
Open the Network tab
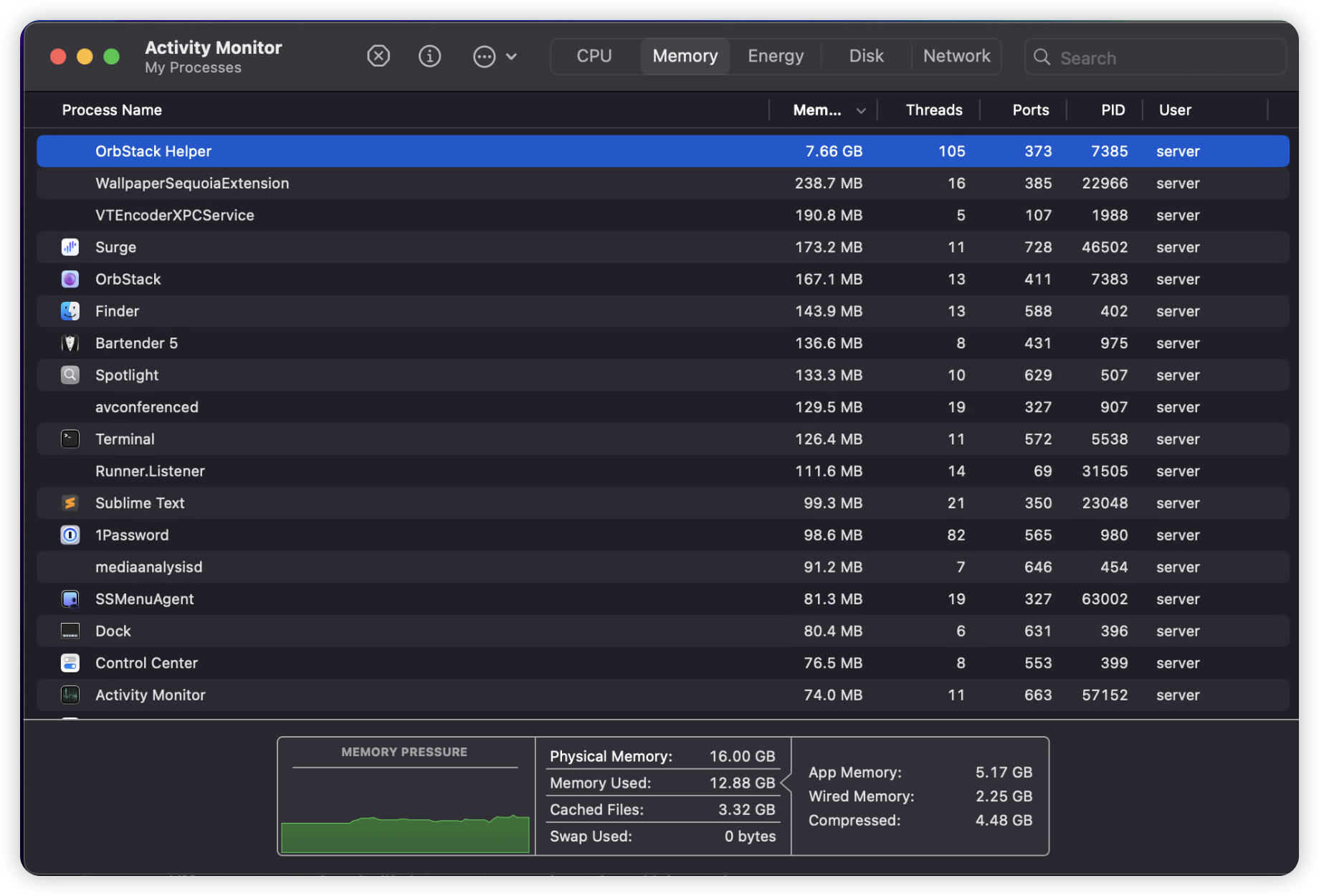pyautogui.click(x=956, y=56)
